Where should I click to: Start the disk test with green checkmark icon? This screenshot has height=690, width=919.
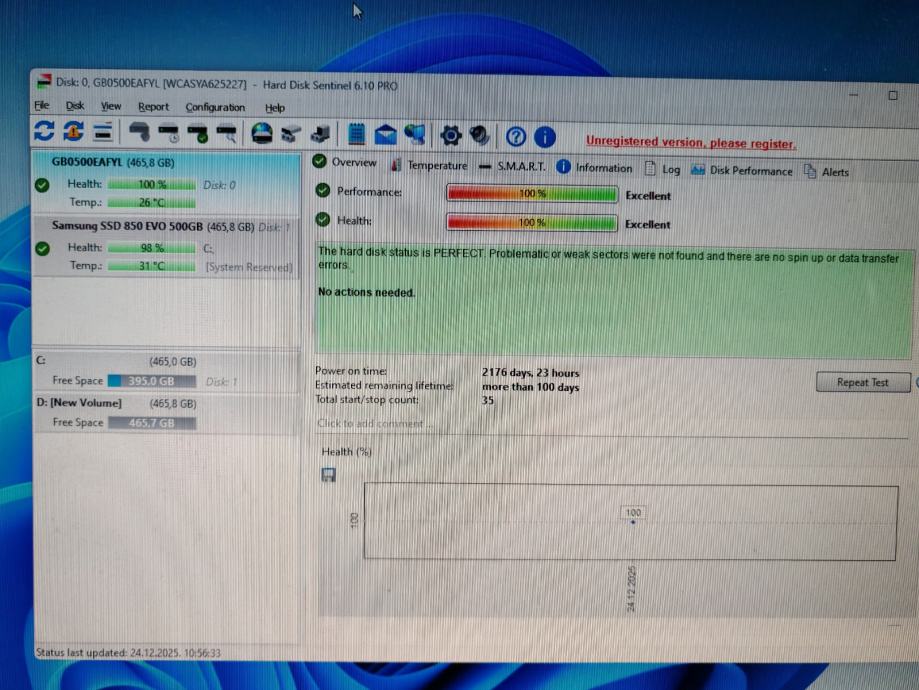click(x=198, y=134)
